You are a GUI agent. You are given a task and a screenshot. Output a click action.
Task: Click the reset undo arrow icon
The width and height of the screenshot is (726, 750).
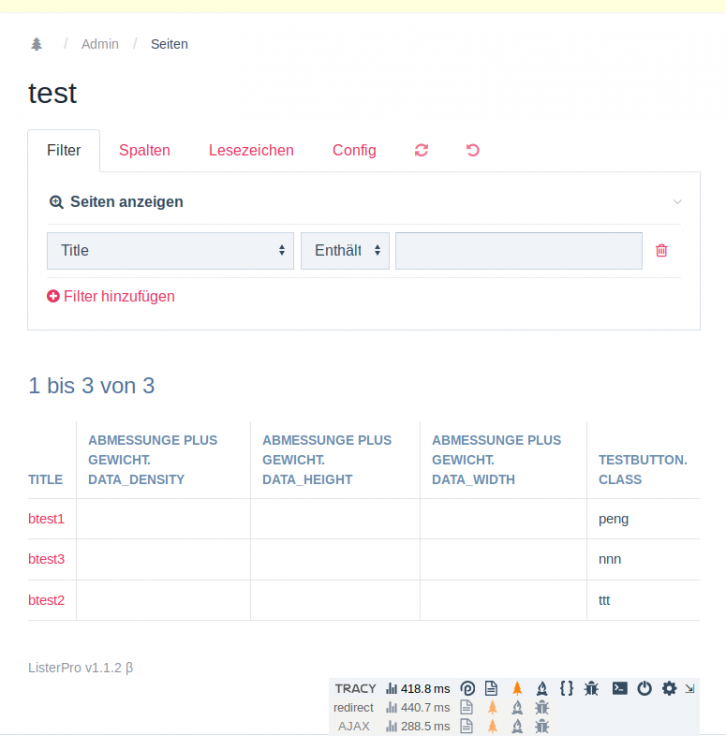(473, 150)
